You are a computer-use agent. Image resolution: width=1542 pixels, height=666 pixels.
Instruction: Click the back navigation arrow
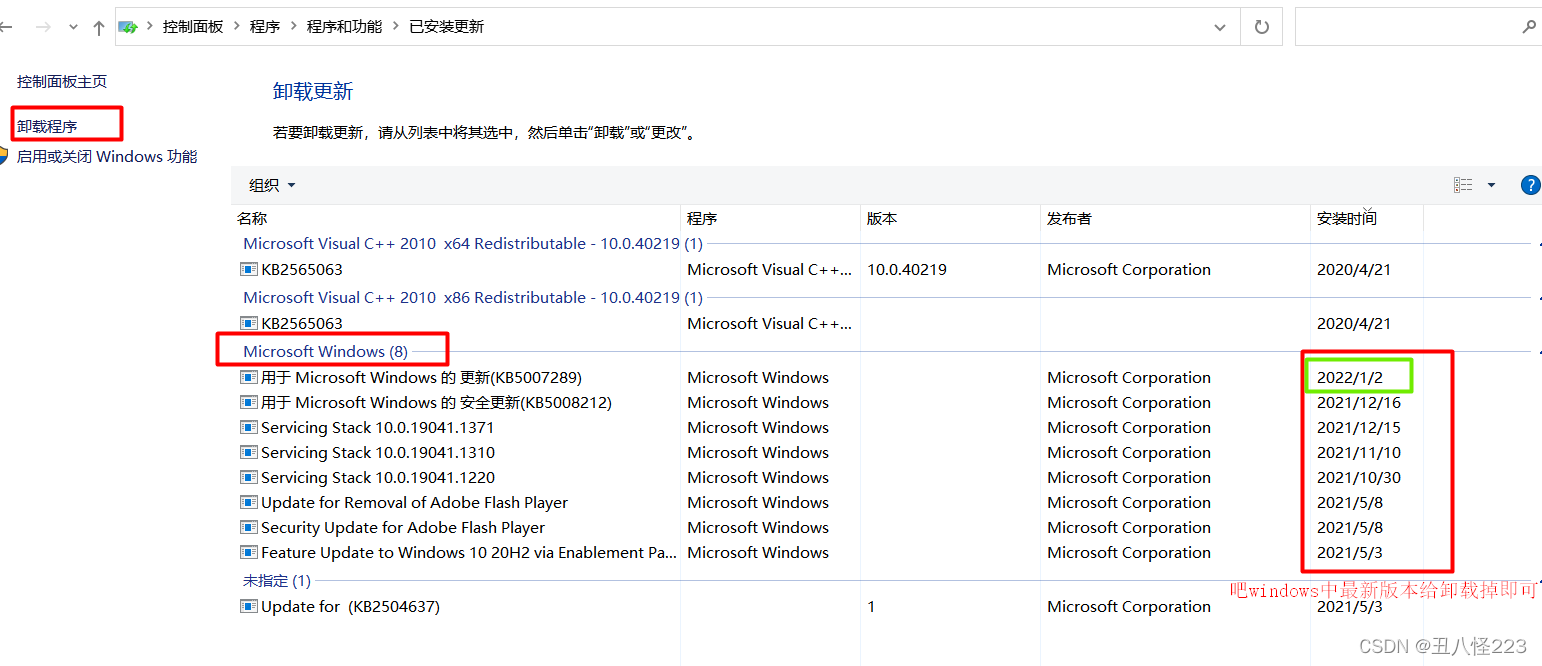click(x=5, y=28)
